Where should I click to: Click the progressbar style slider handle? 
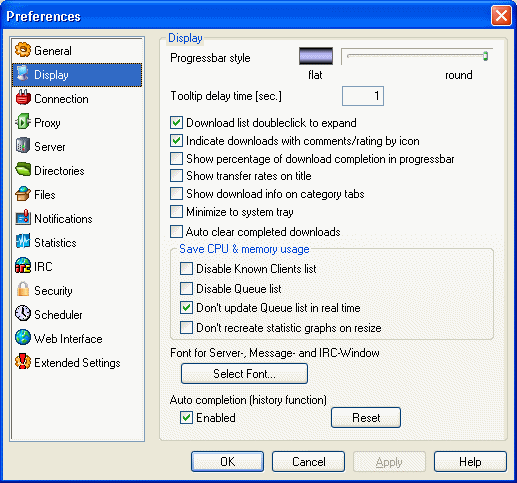[485, 56]
